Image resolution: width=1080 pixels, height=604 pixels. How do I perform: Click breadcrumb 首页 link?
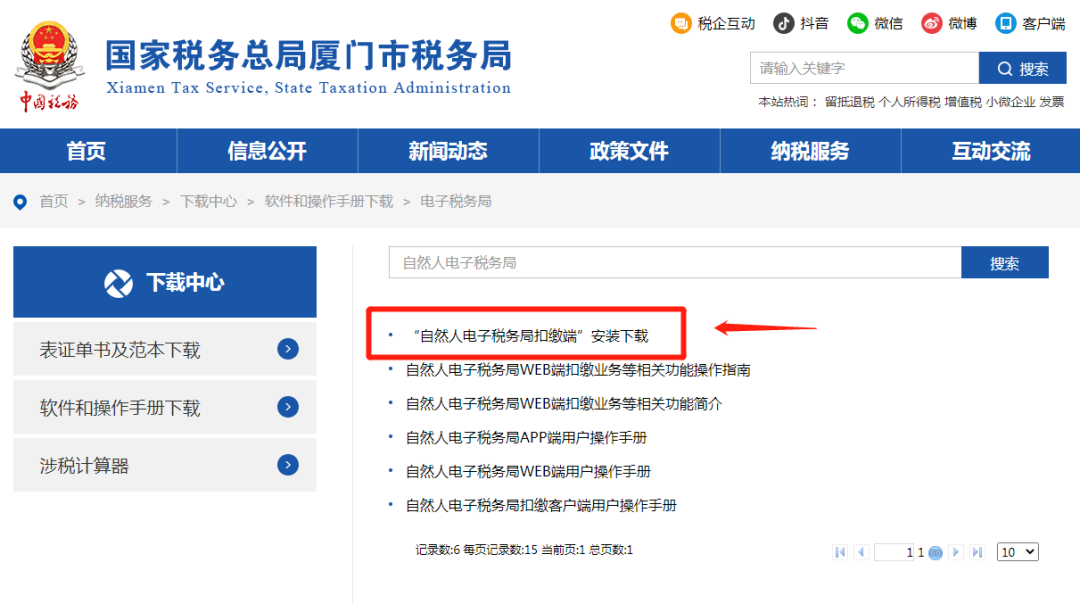click(54, 201)
